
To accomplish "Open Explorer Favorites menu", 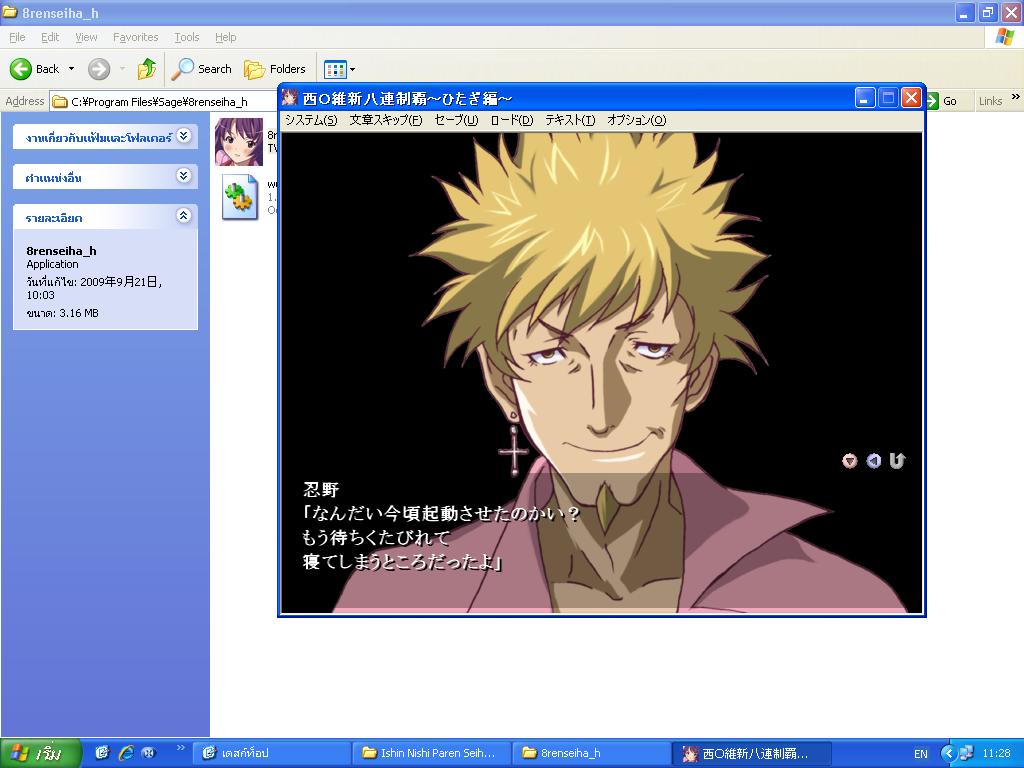I will [135, 37].
